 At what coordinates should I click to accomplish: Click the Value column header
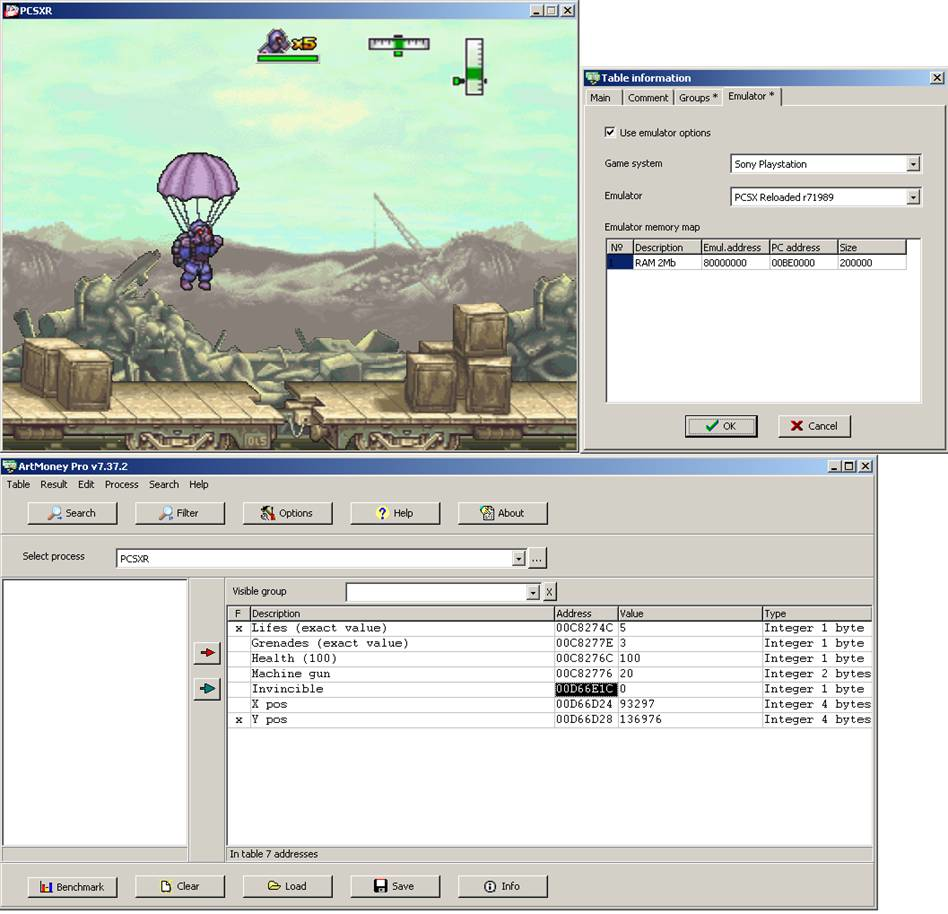(x=690, y=614)
